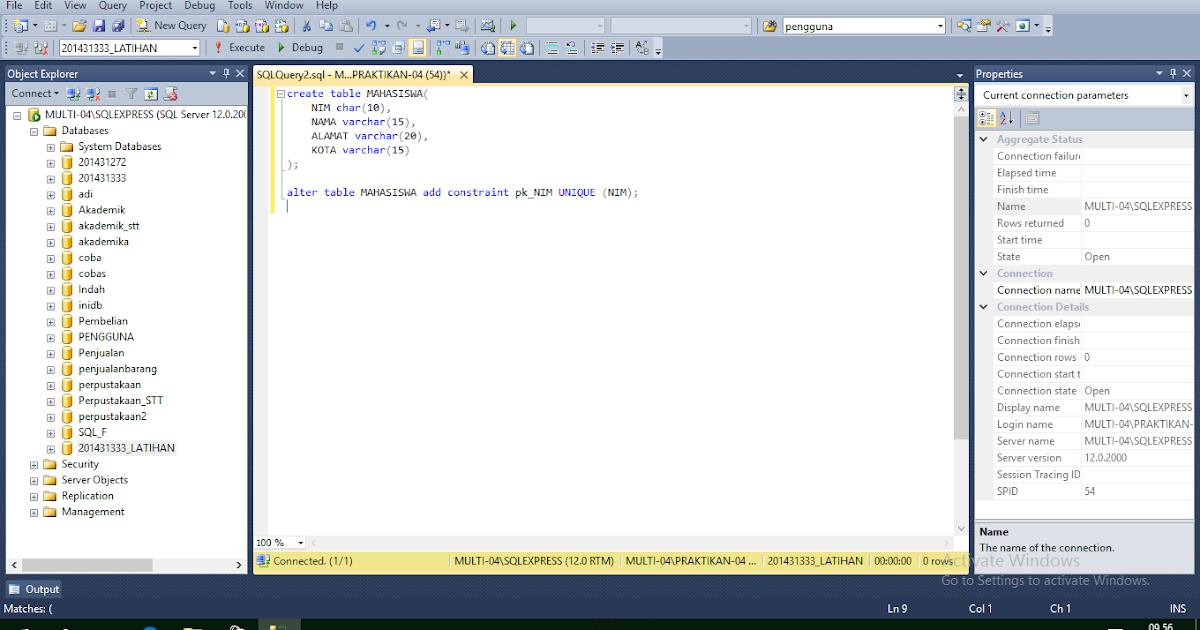Select the PENGGUNA database
This screenshot has width=1200, height=630.
coord(106,337)
